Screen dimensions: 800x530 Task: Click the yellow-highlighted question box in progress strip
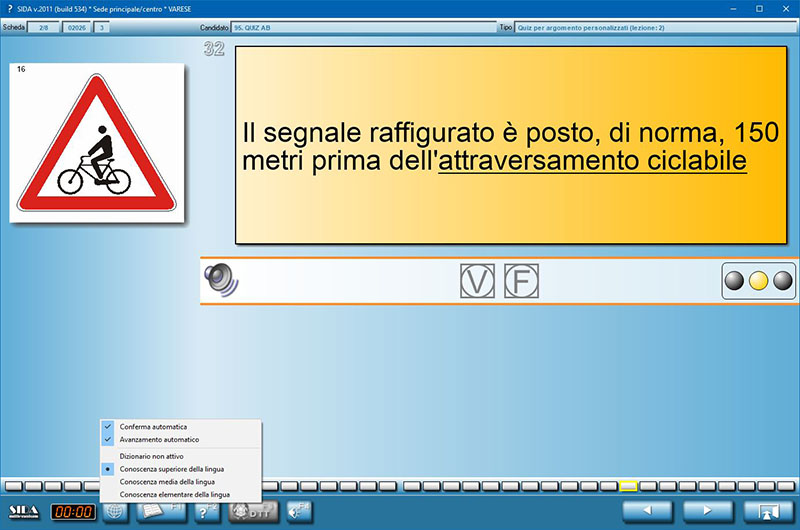coord(628,486)
